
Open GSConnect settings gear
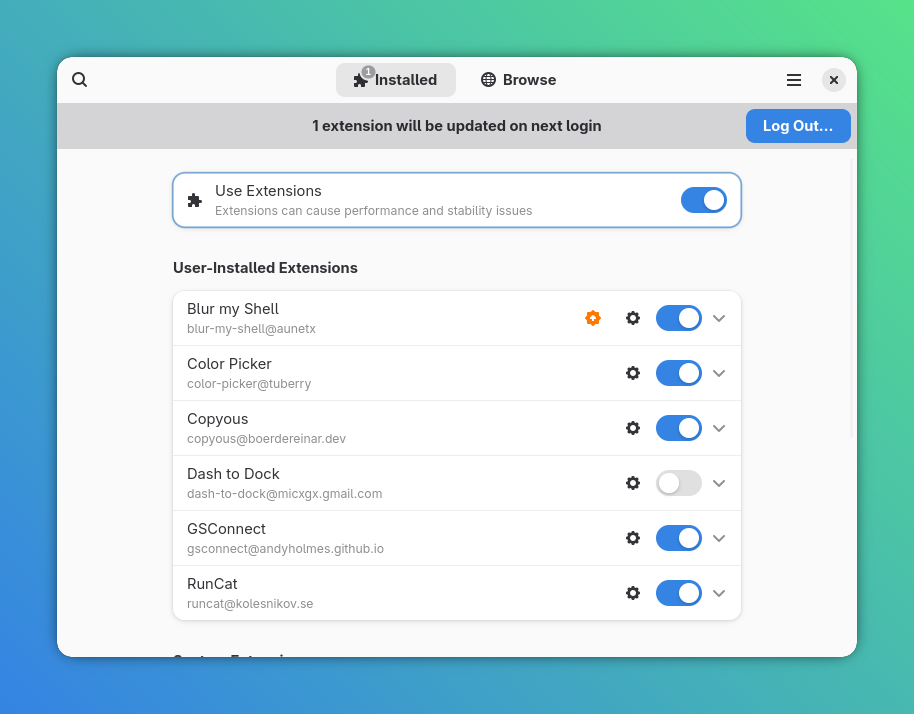633,538
